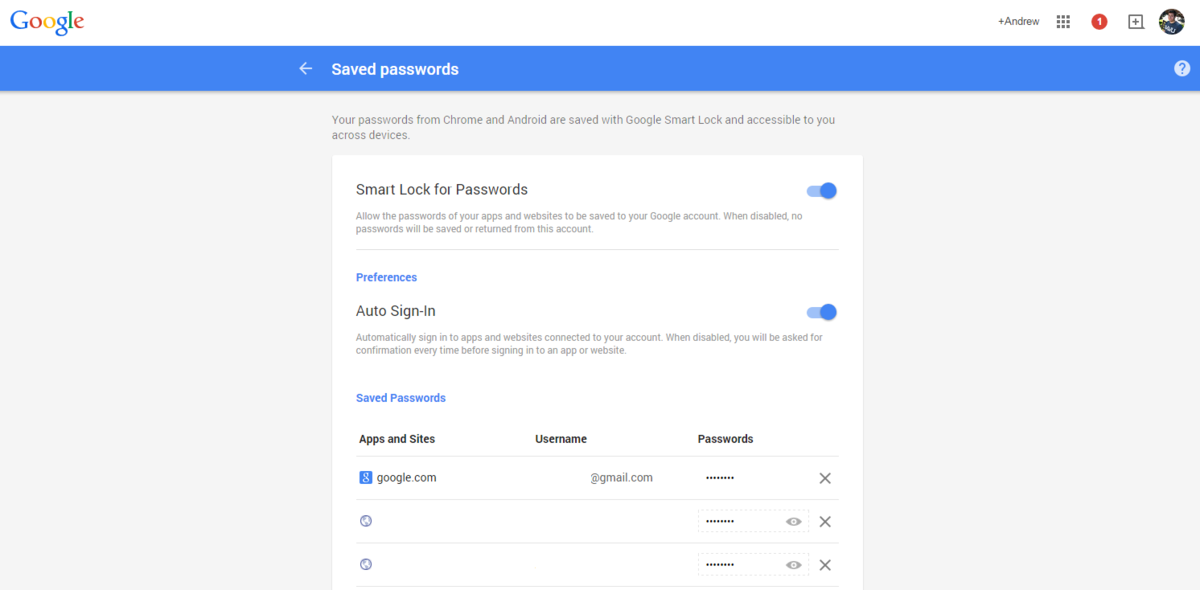
Task: Disable the Auto Sign-In switch
Action: 822,312
